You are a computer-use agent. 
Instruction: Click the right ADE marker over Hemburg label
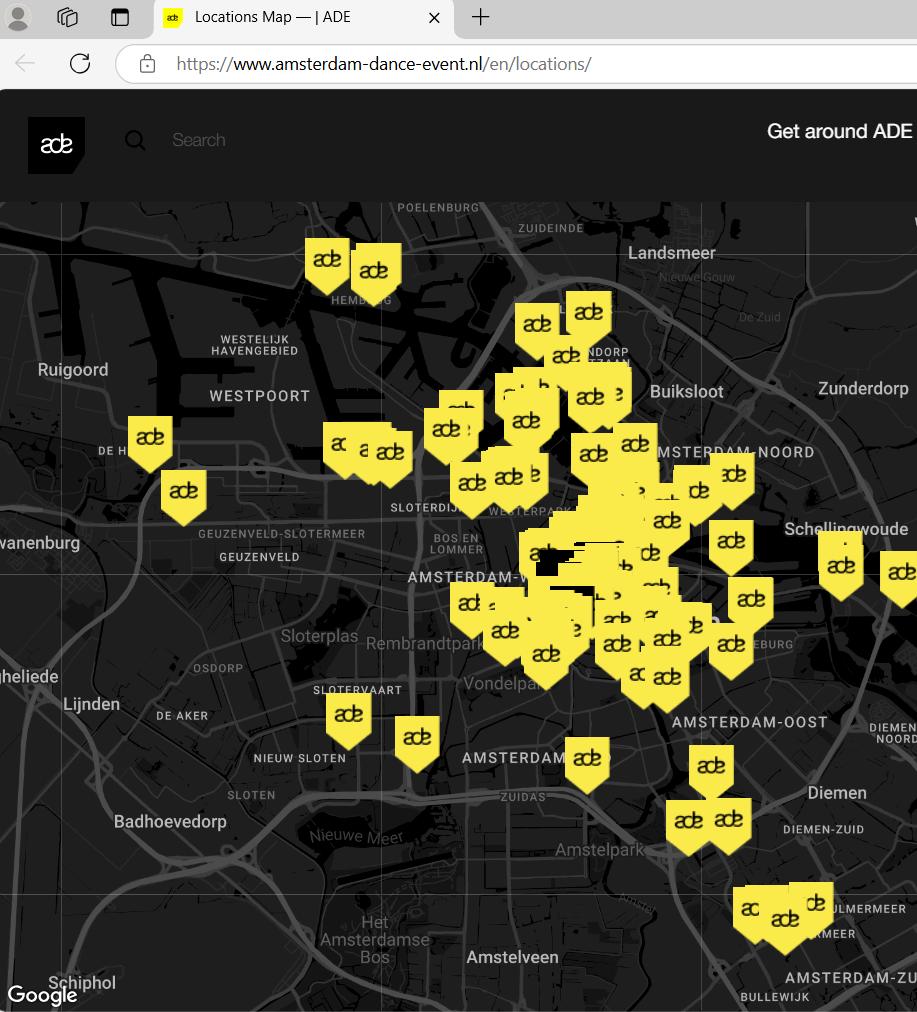click(376, 274)
